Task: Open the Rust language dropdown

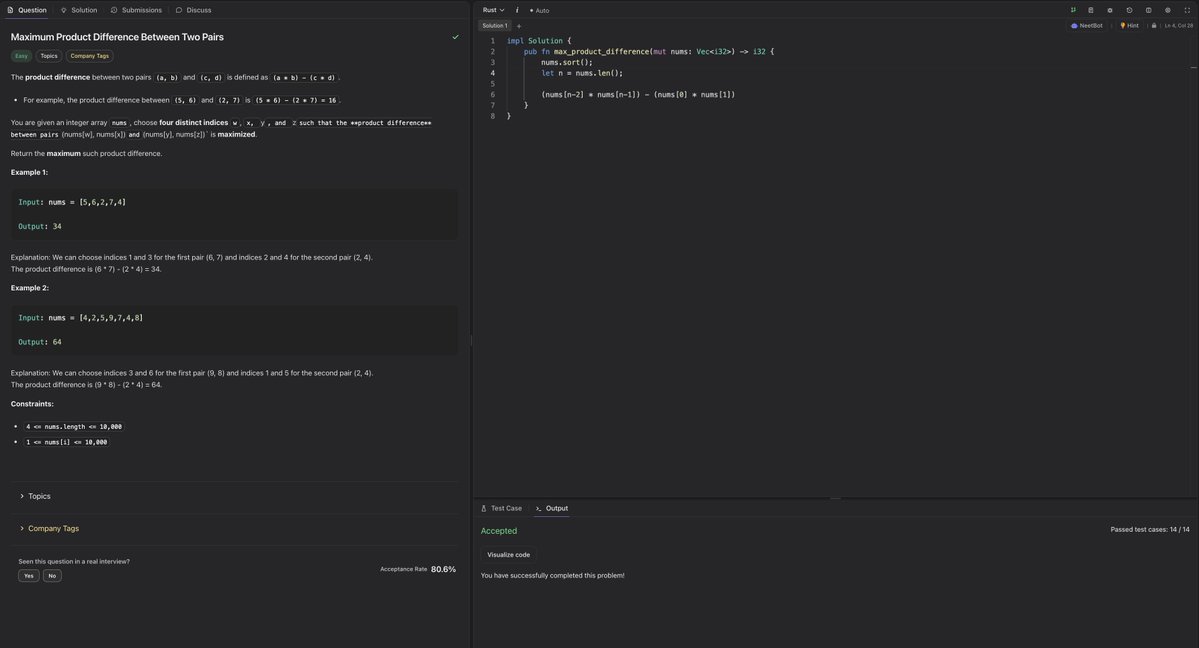Action: 493,10
